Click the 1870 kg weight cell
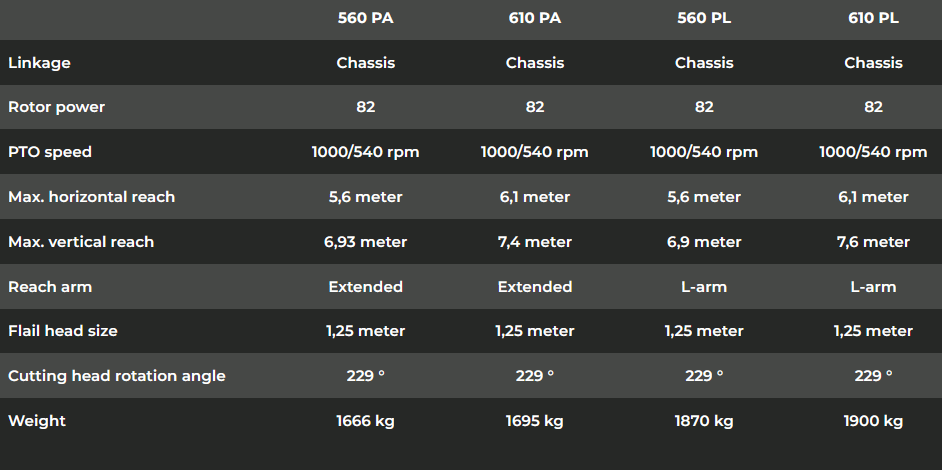This screenshot has height=470, width=942. (x=704, y=421)
